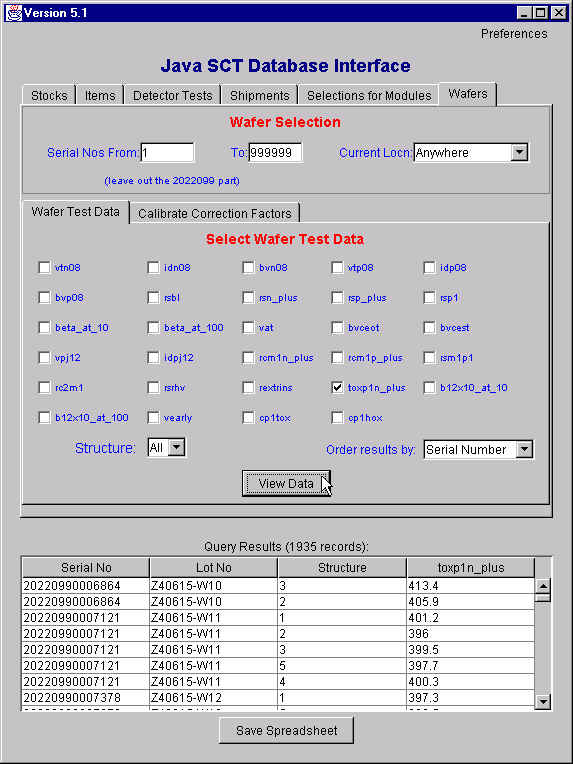
Task: Open the Calibrate Correction Factors tab
Action: 214,213
